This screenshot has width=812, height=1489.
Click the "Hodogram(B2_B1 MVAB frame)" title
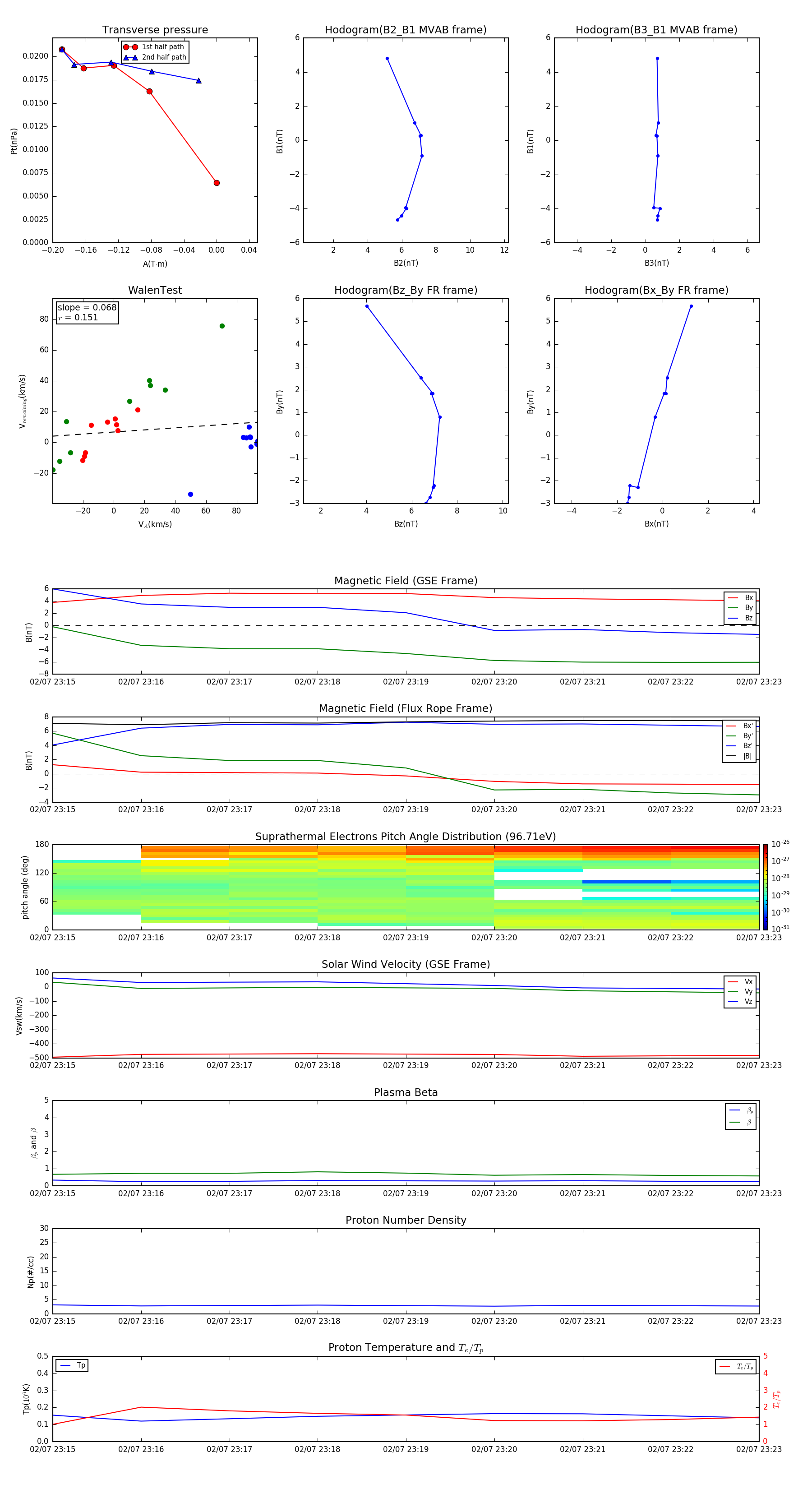(406, 30)
